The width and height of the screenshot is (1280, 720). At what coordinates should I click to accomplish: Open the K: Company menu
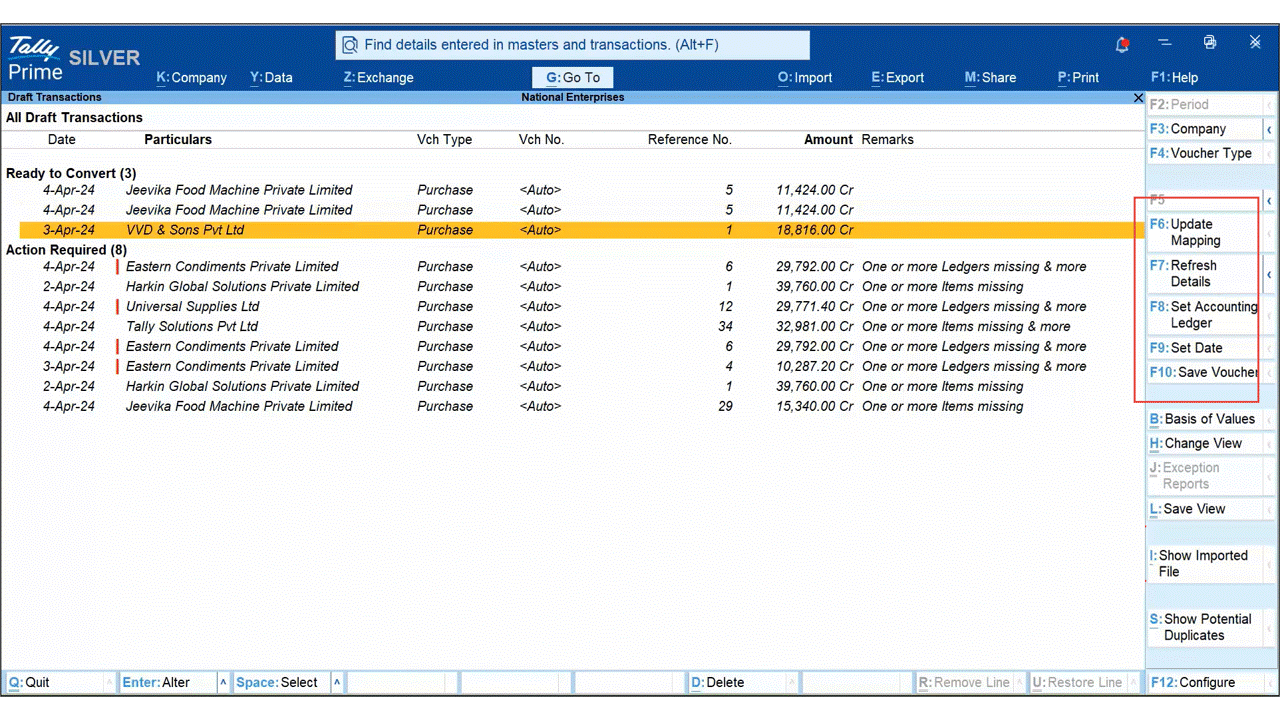(192, 77)
